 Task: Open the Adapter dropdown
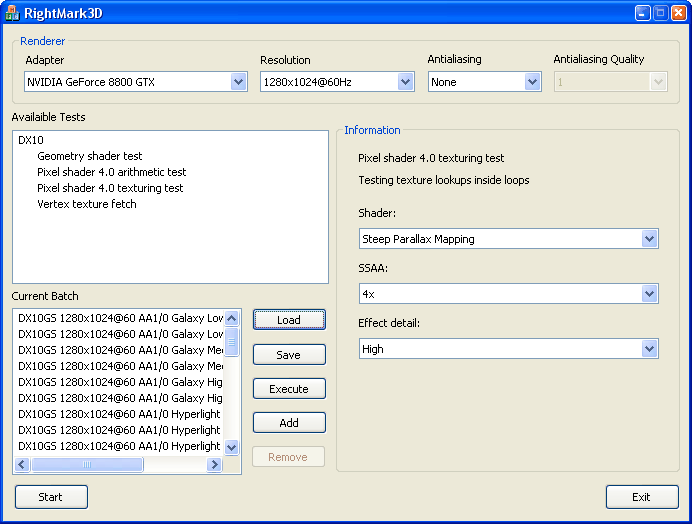[238, 82]
